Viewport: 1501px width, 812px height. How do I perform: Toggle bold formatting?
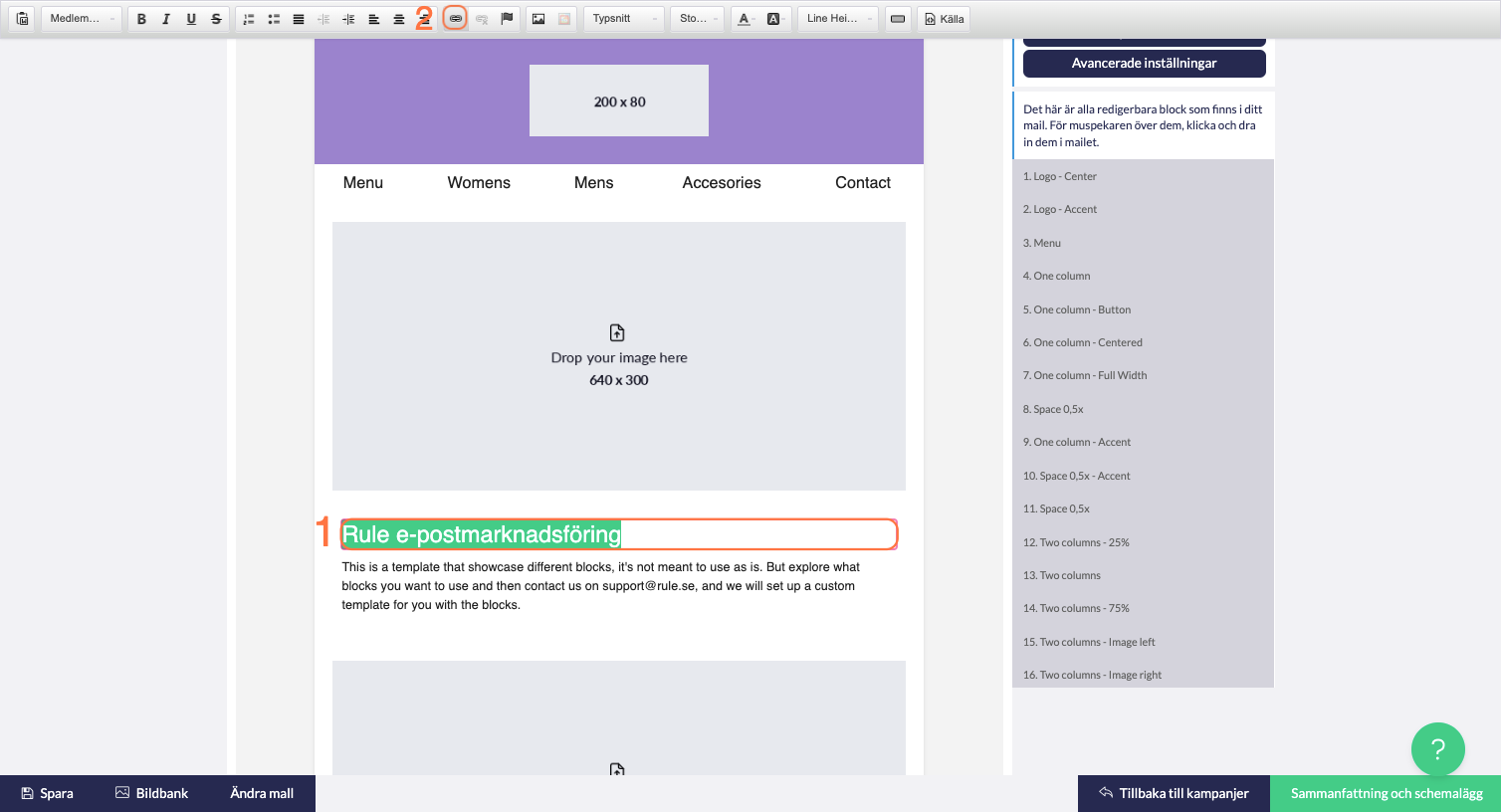tap(141, 19)
